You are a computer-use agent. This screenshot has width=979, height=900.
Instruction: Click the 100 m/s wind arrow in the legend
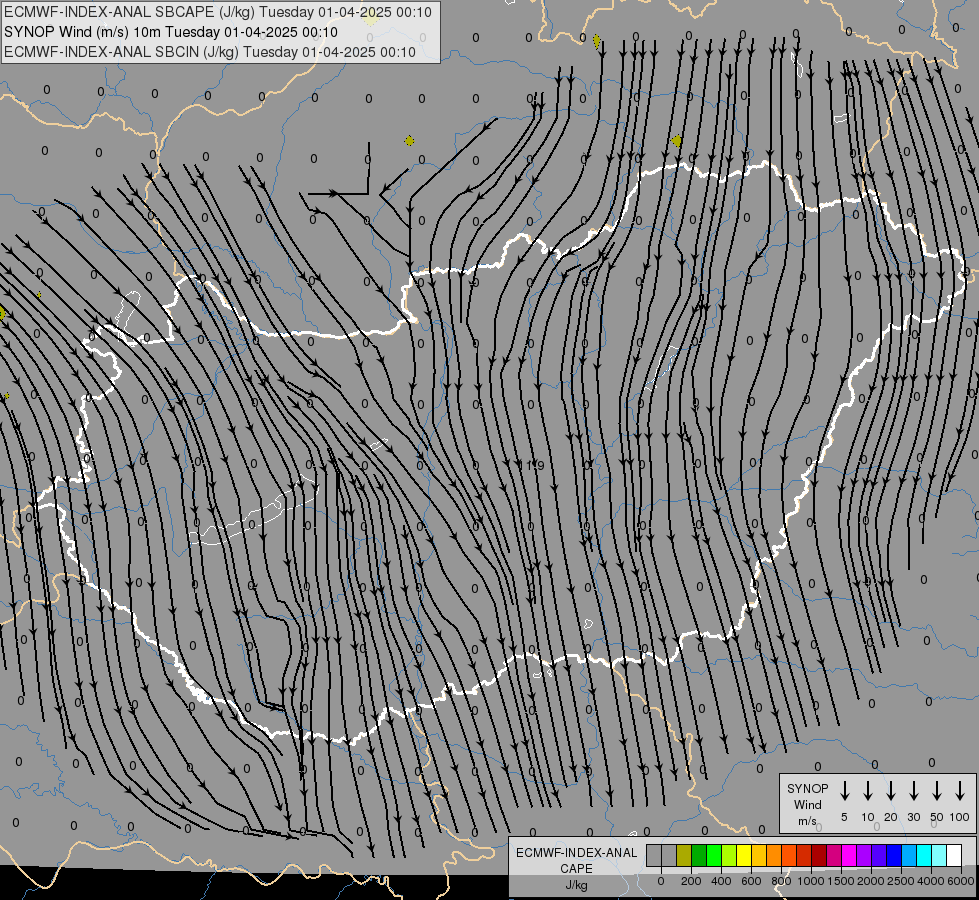[960, 791]
